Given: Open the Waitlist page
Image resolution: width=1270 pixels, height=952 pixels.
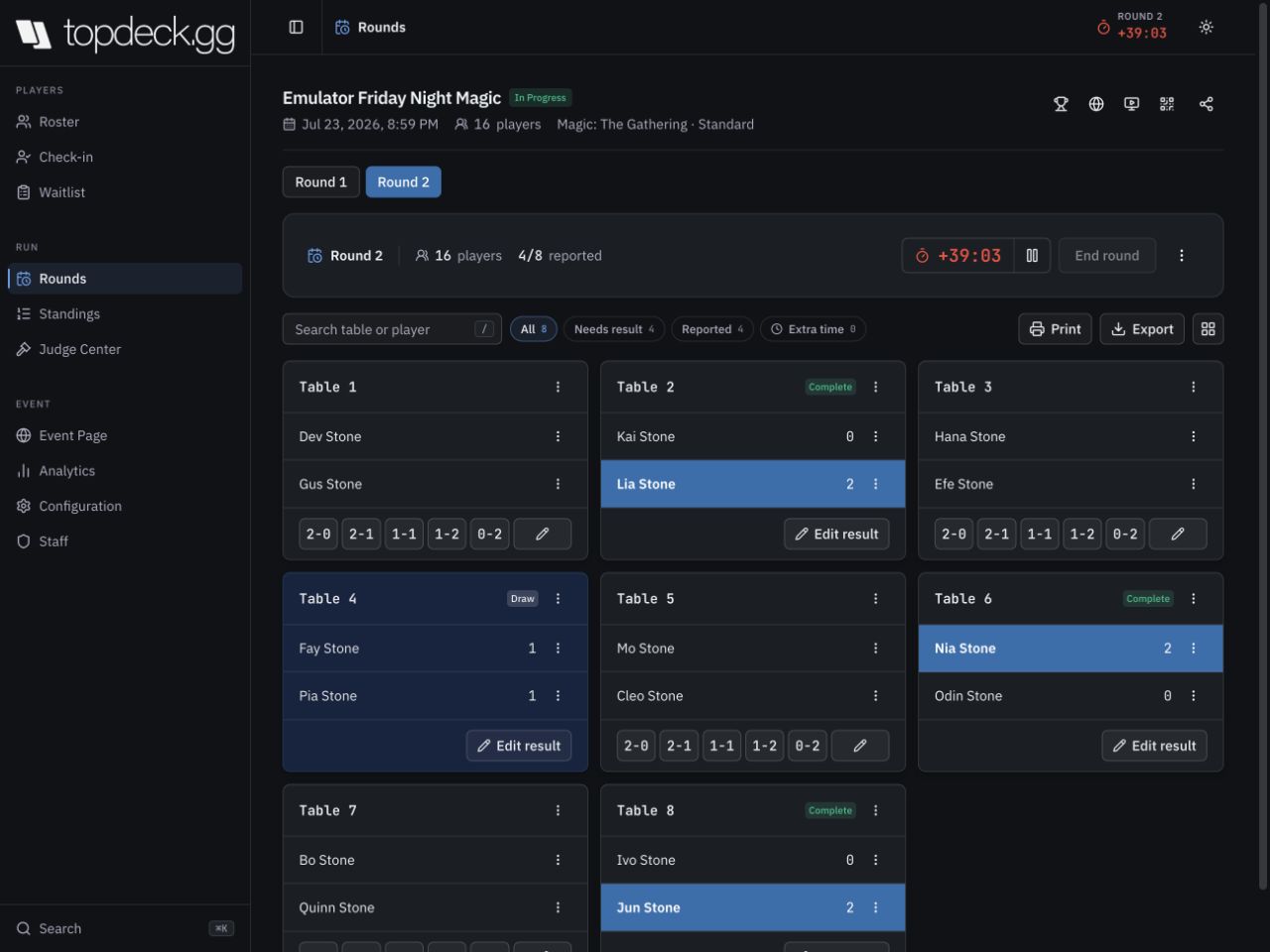Looking at the screenshot, I should (x=125, y=192).
